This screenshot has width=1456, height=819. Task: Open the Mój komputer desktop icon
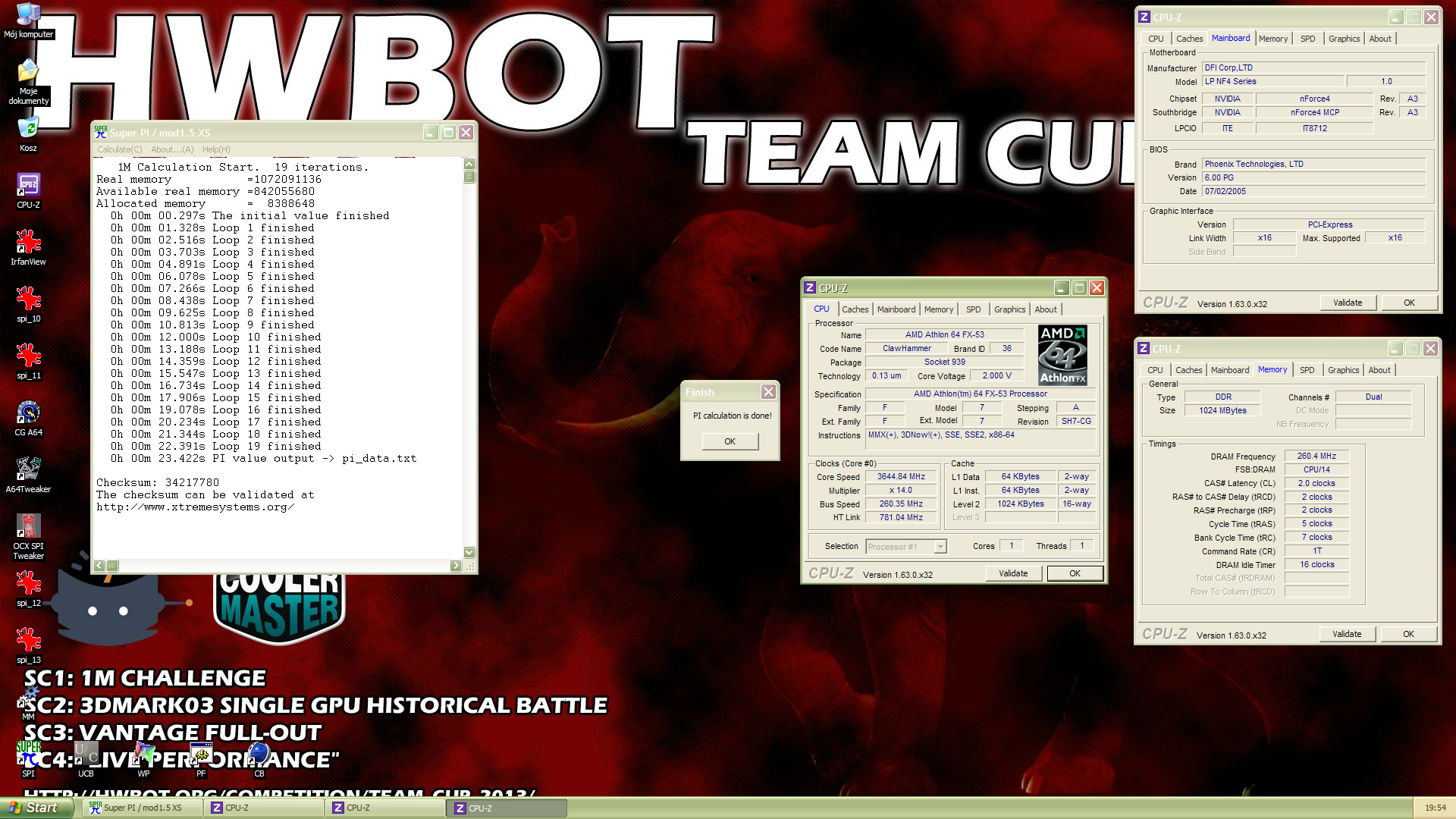(28, 20)
